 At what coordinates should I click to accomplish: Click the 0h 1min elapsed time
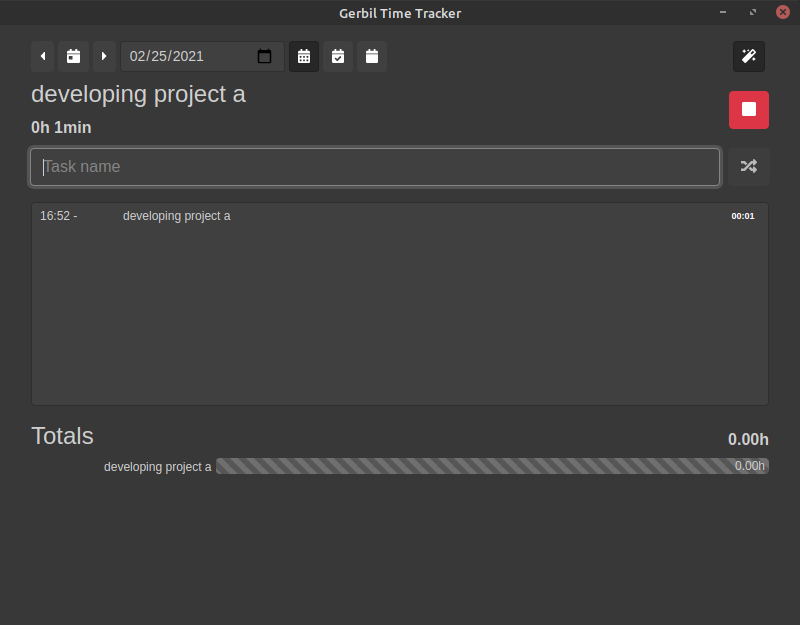[61, 127]
